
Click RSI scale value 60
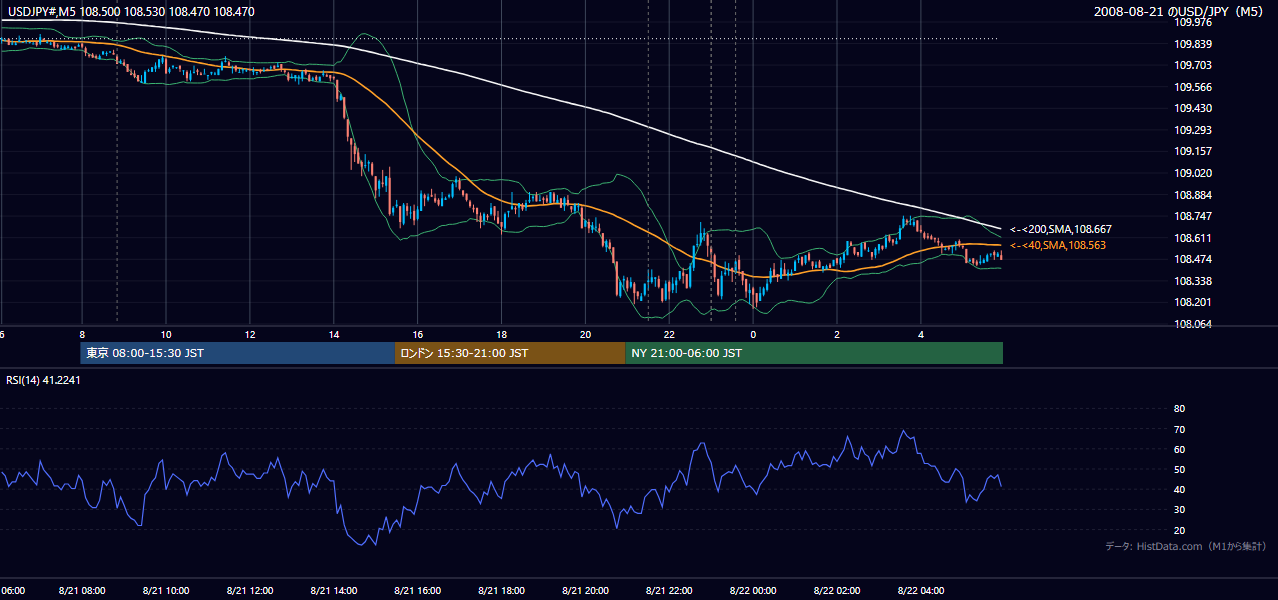click(1179, 449)
